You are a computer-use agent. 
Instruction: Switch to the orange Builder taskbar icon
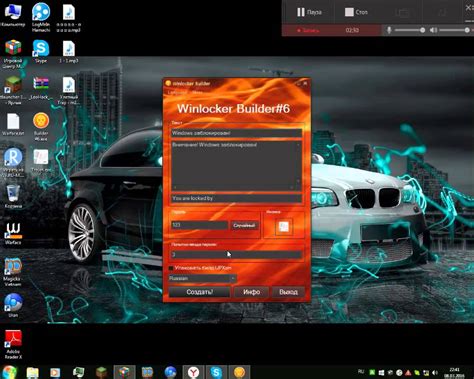pos(239,372)
